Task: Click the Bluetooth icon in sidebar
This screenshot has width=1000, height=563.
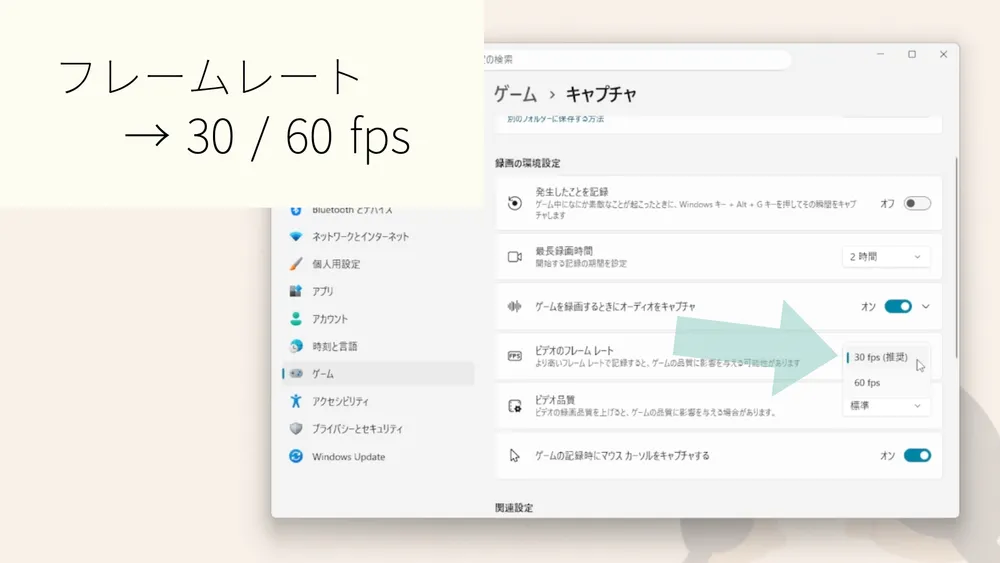Action: tap(296, 211)
